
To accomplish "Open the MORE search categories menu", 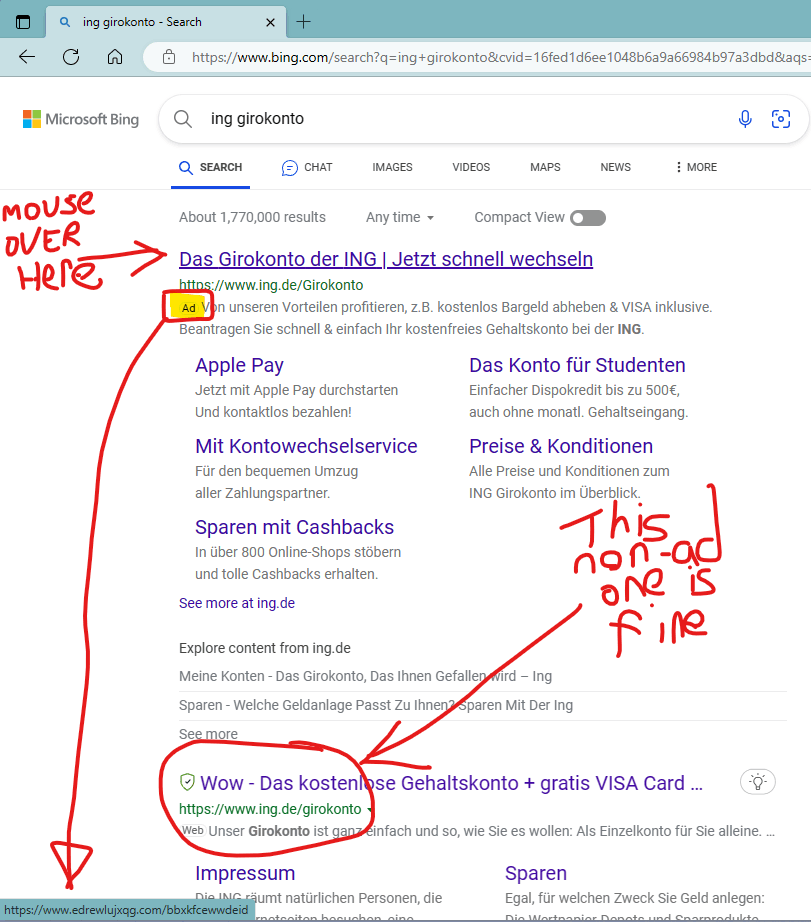I will pos(696,167).
